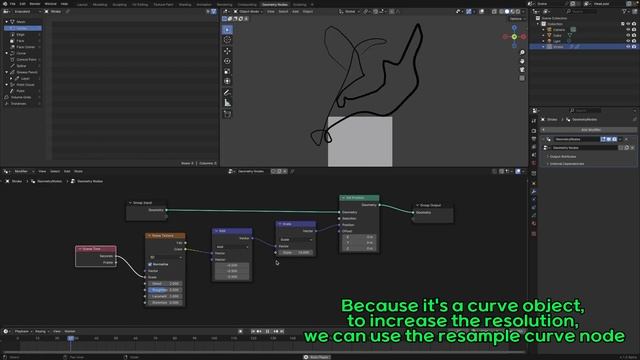Open the operation dropdown in Scale vector node
Screen dimensions: 640x360
click(296, 240)
